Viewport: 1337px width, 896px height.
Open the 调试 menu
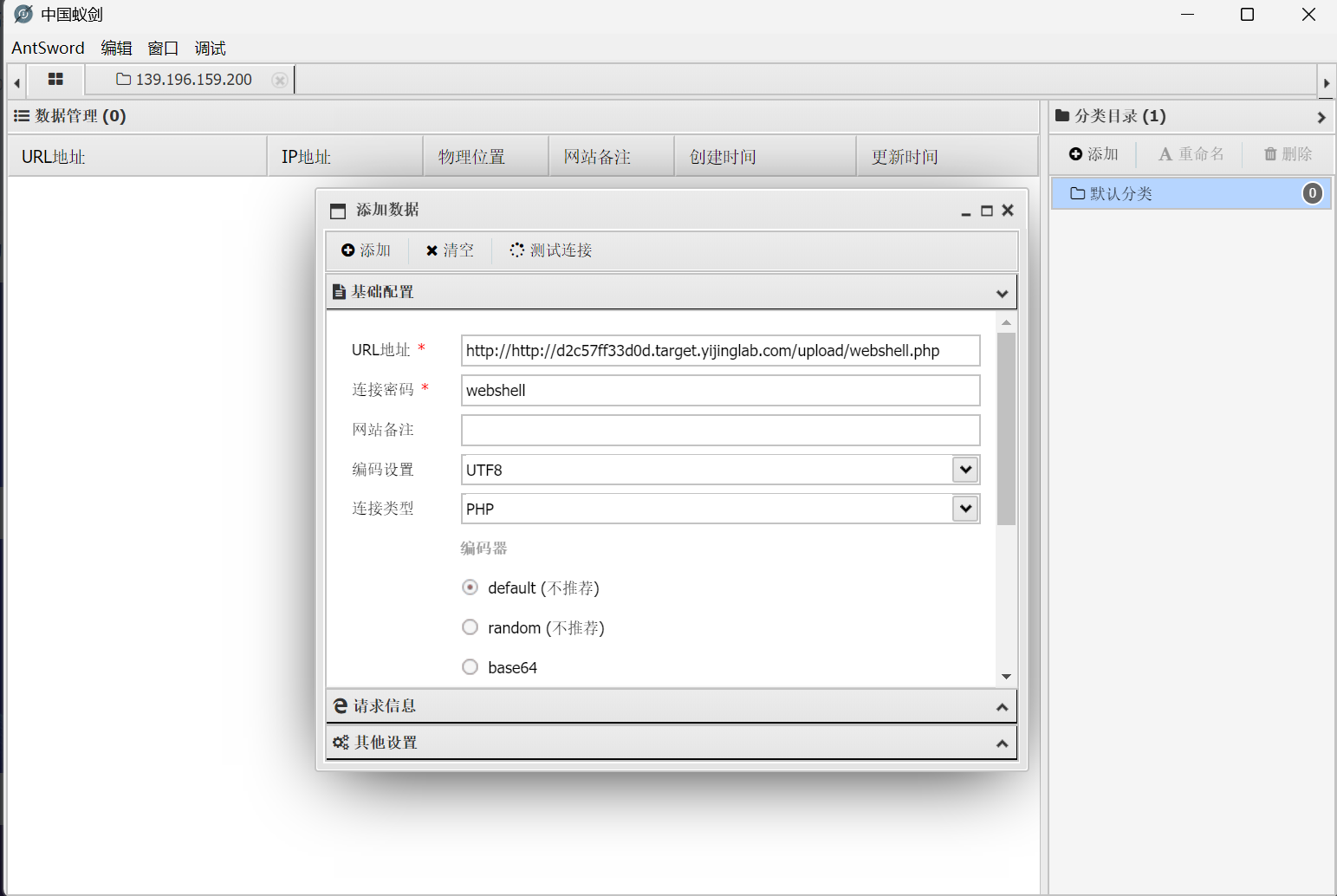click(x=210, y=48)
